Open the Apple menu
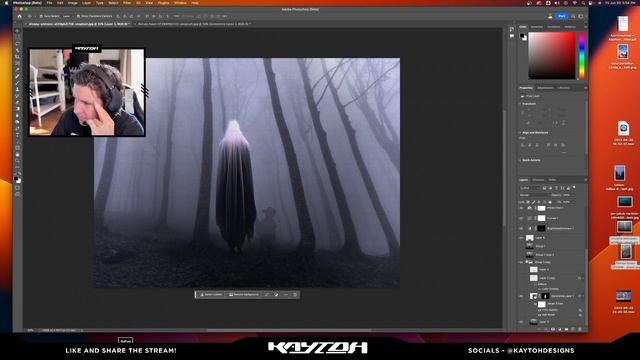Image resolution: width=640 pixels, height=360 pixels. click(x=6, y=3)
